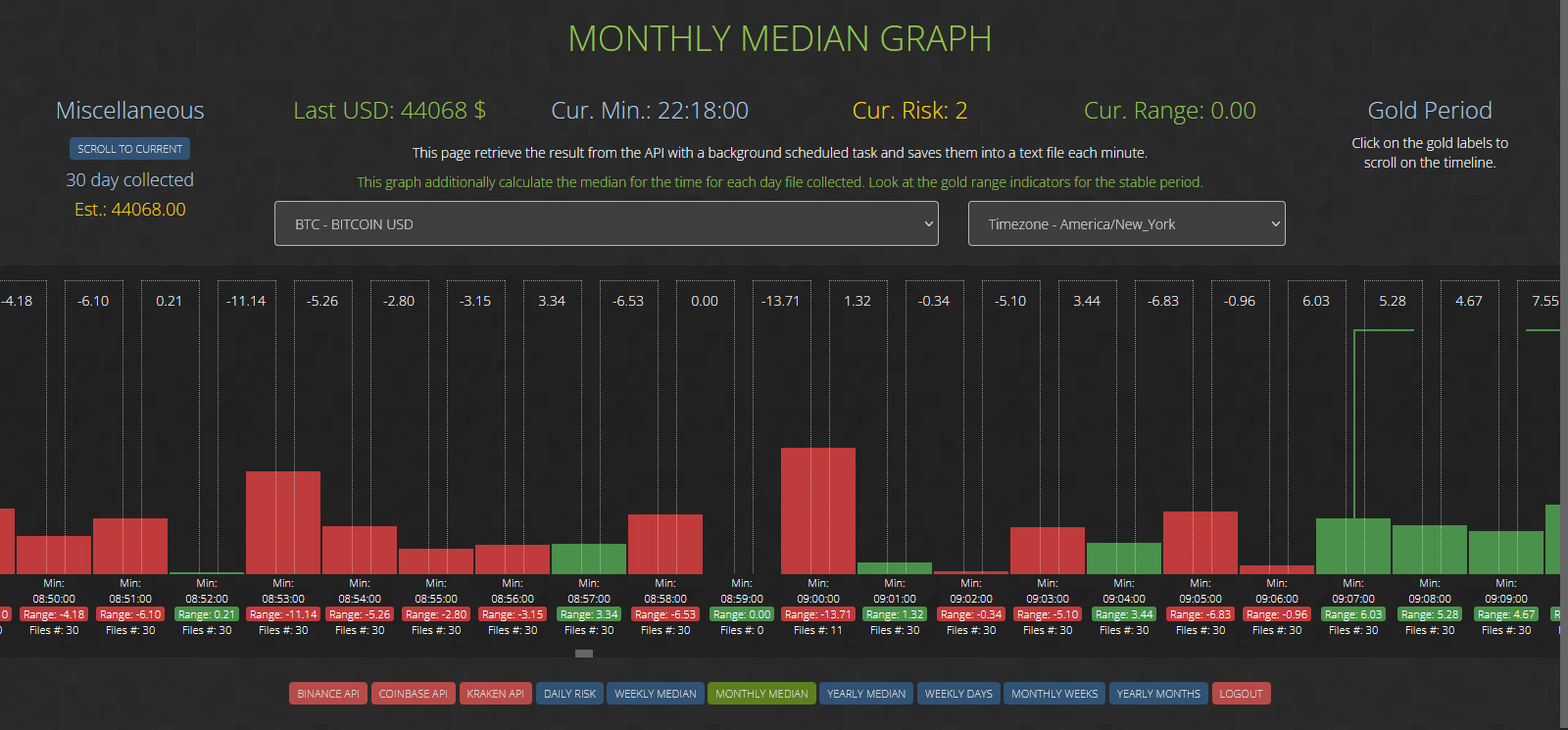Switch to the Daily Risk view

569,694
